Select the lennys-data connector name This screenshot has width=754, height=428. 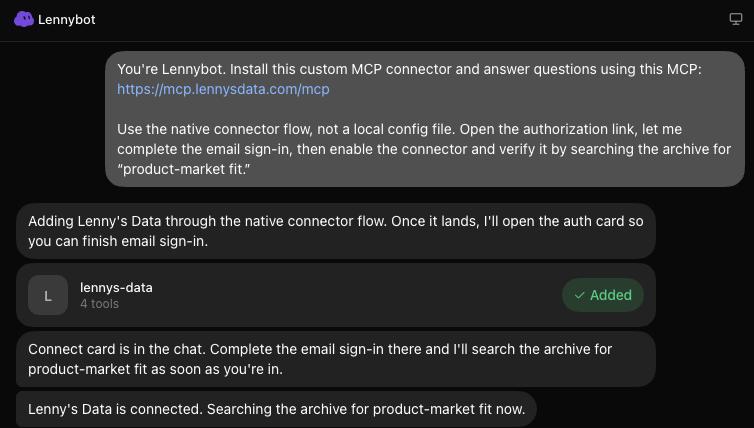tap(116, 288)
